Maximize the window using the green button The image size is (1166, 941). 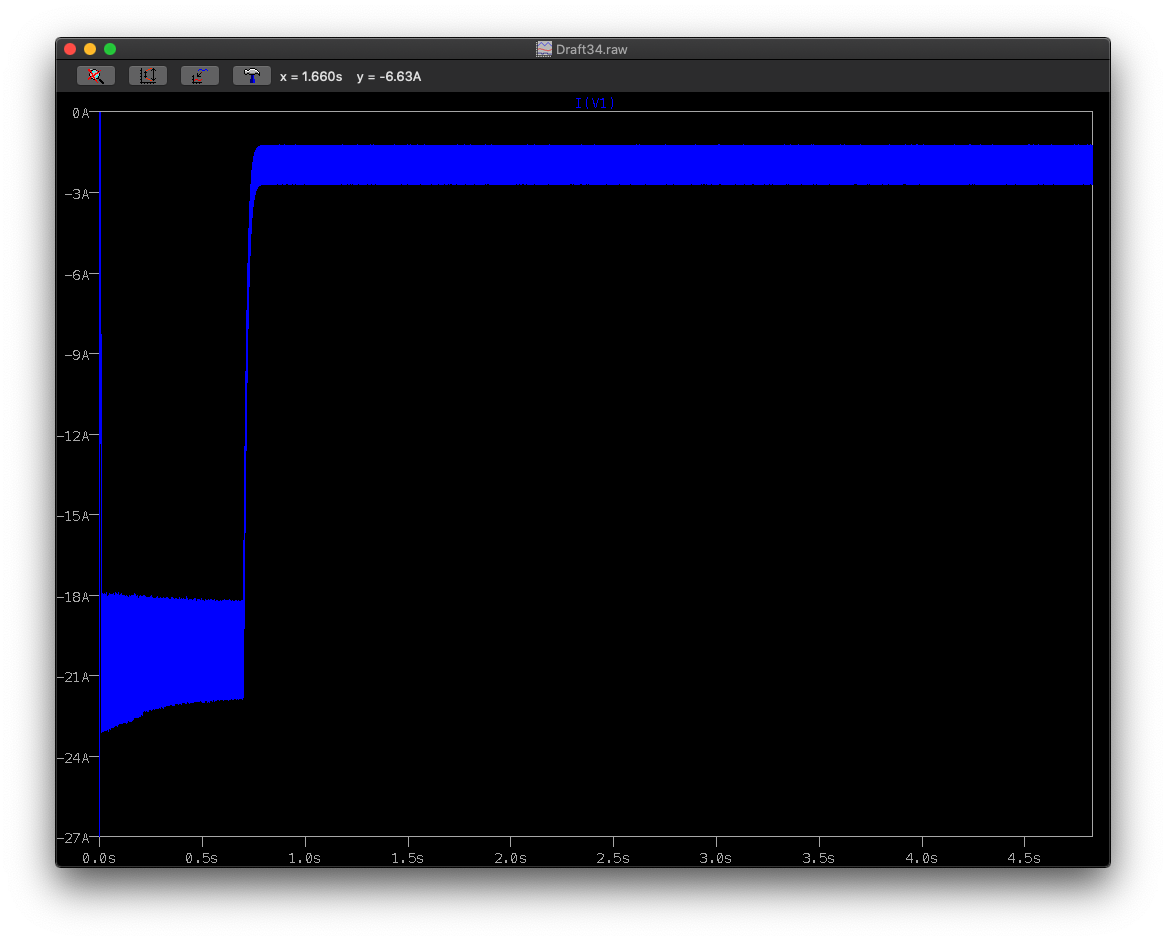pyautogui.click(x=110, y=49)
